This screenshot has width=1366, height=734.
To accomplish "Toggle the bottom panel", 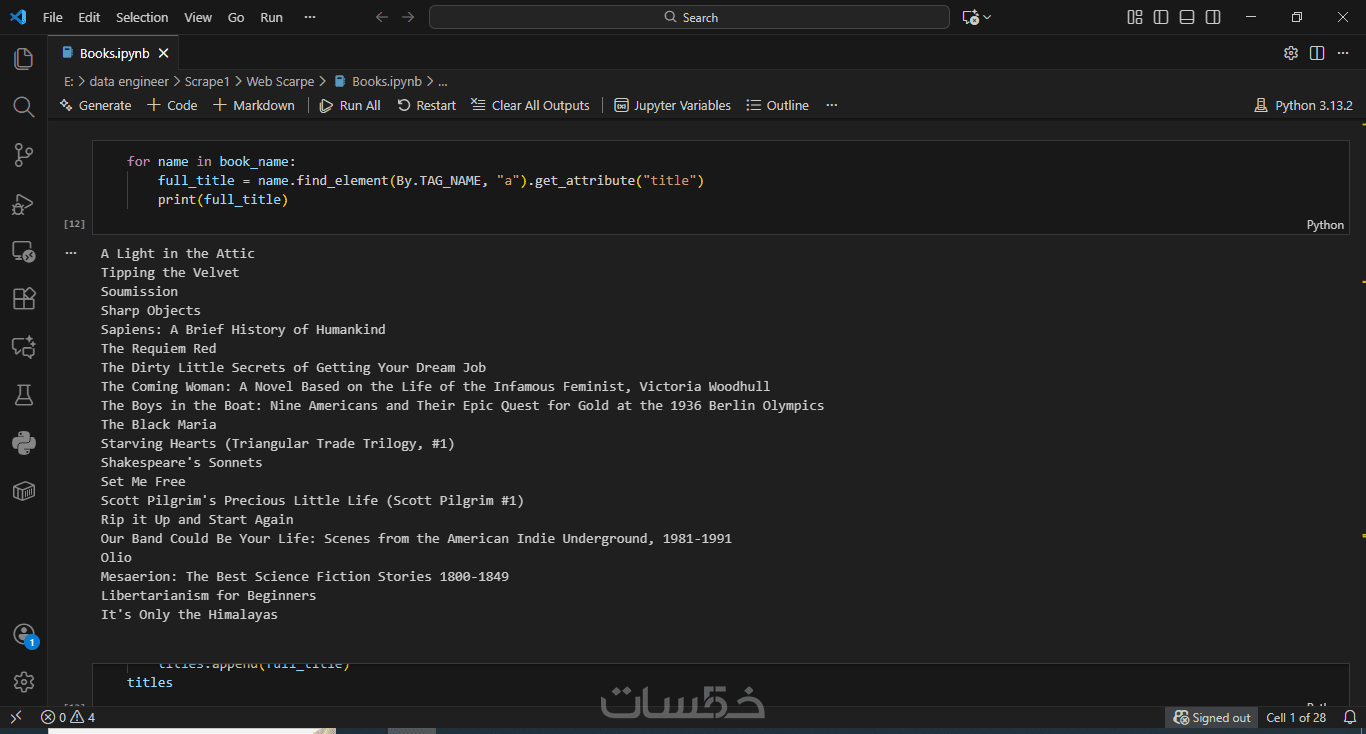I will click(x=1187, y=17).
